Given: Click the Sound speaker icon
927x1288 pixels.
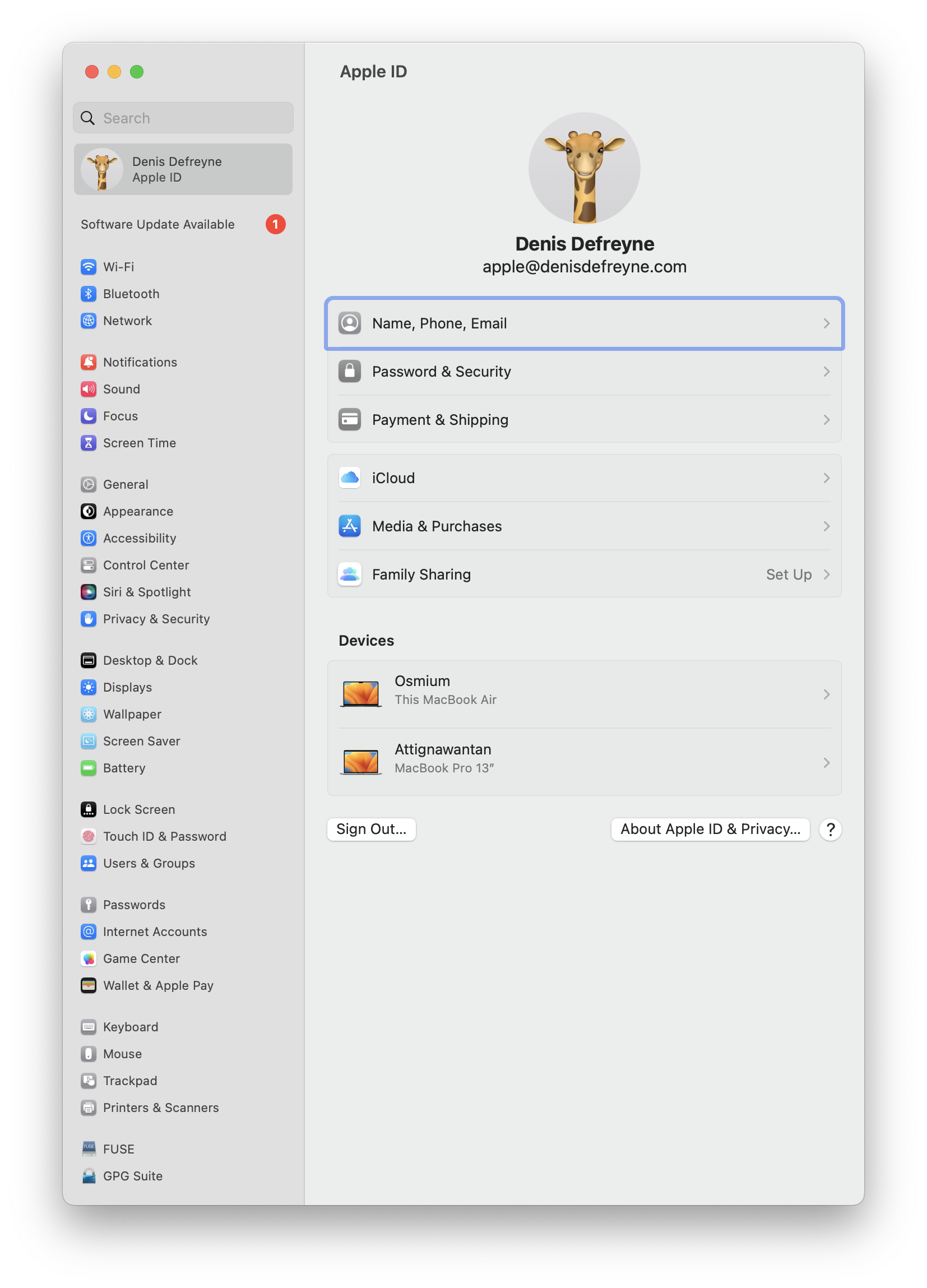Looking at the screenshot, I should pos(89,389).
